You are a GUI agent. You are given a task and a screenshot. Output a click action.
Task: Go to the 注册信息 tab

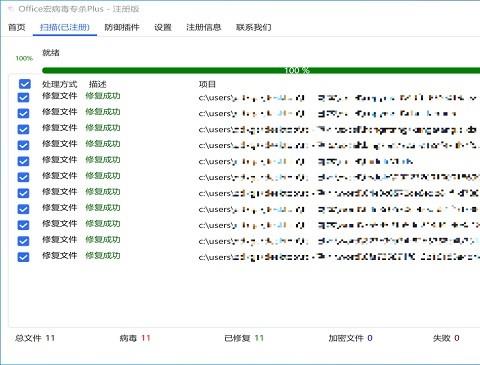[x=203, y=27]
